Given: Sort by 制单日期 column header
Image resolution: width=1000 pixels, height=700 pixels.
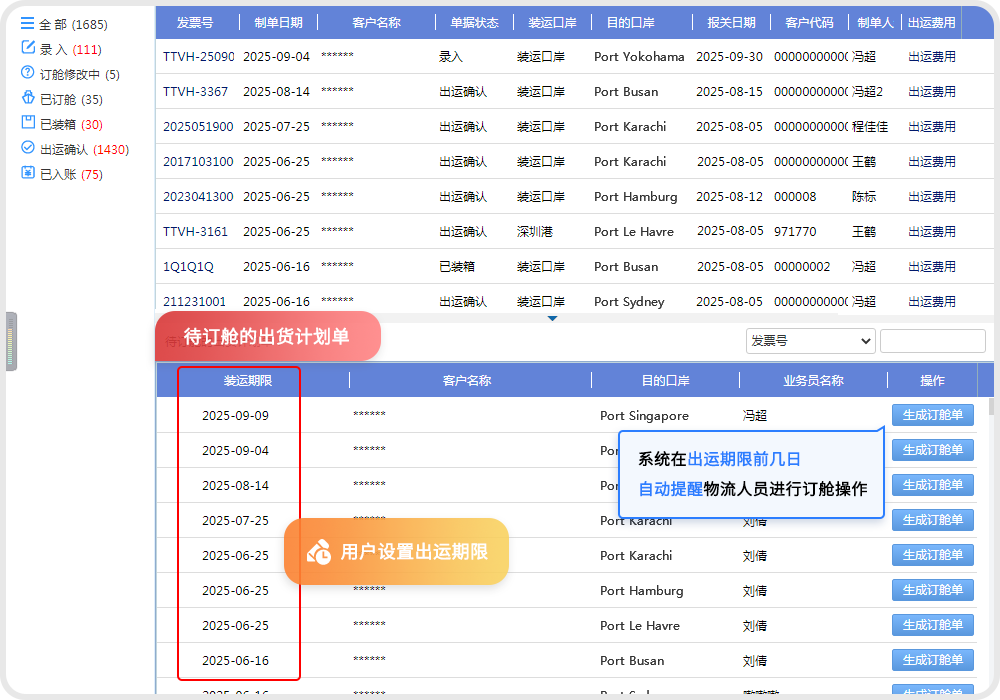Looking at the screenshot, I should click(278, 23).
